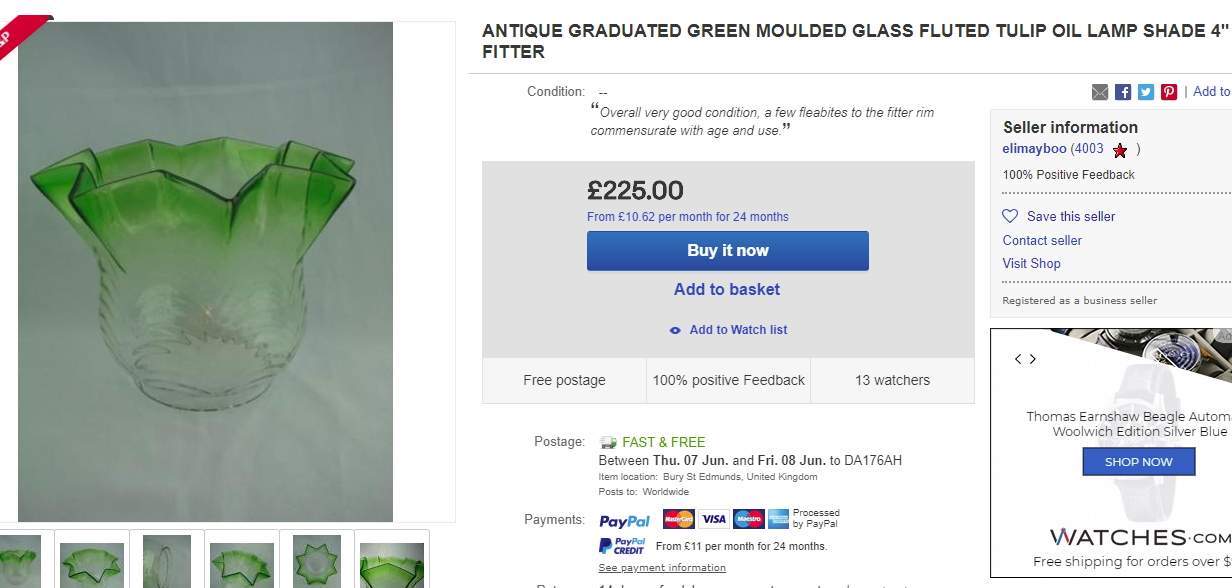Open the £10.62 per month finance offer
Viewport: 1232px width, 588px height.
(x=688, y=217)
